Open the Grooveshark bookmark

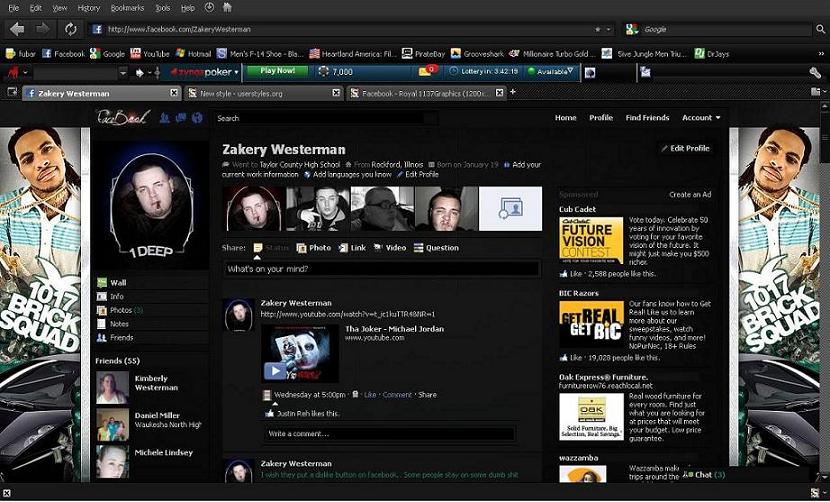477,53
